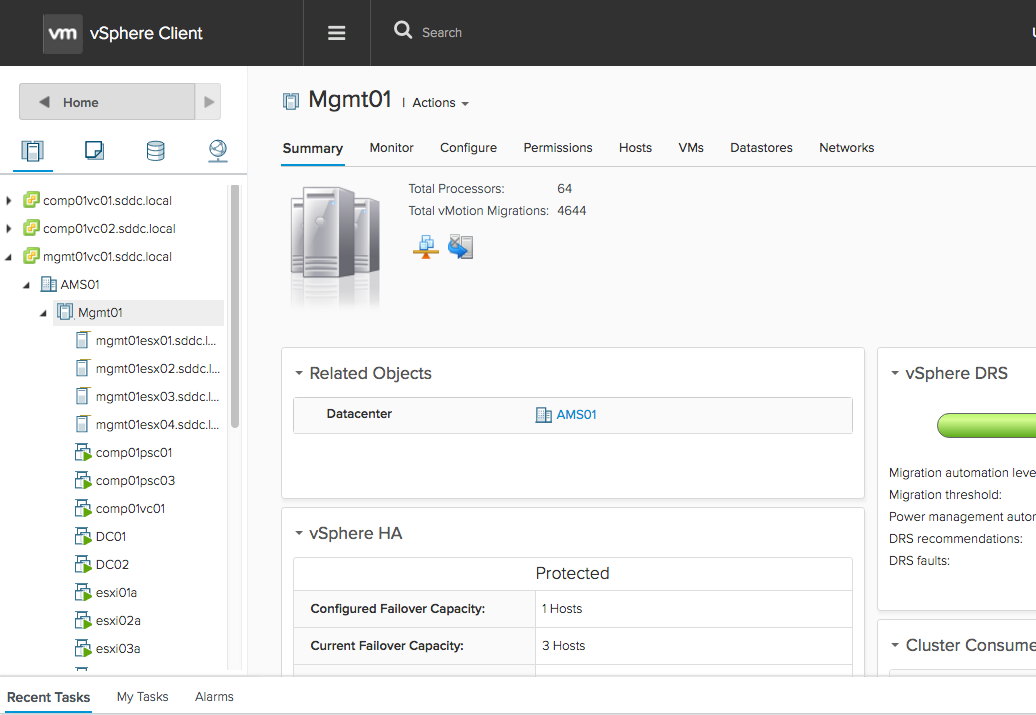Collapse the Mgmt01 cluster node
Screen dimensions: 1036x715
coord(43,313)
